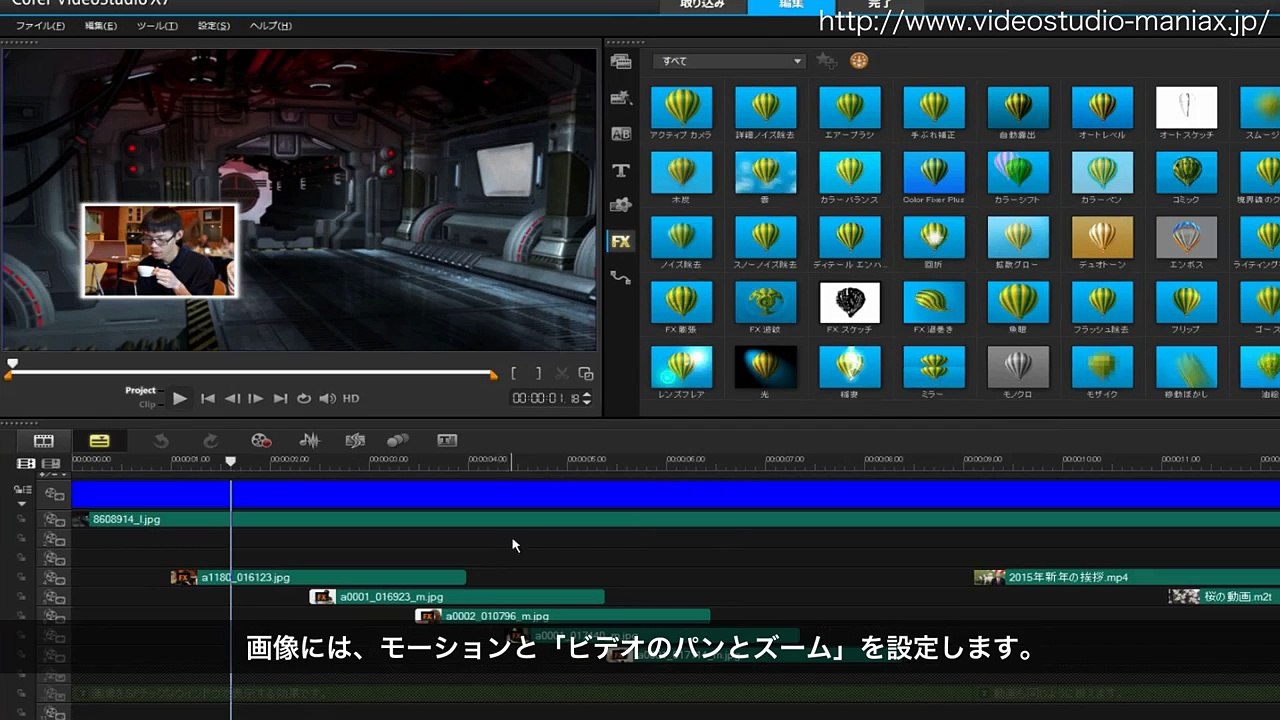
Task: Open the ファイル(F) menu
Action: (x=40, y=26)
